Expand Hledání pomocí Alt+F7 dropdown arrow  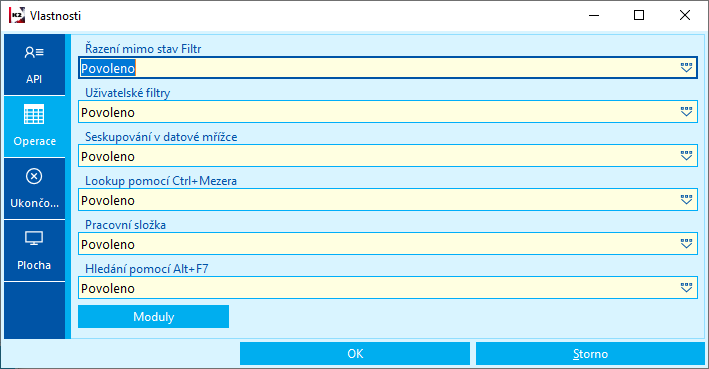coord(686,288)
